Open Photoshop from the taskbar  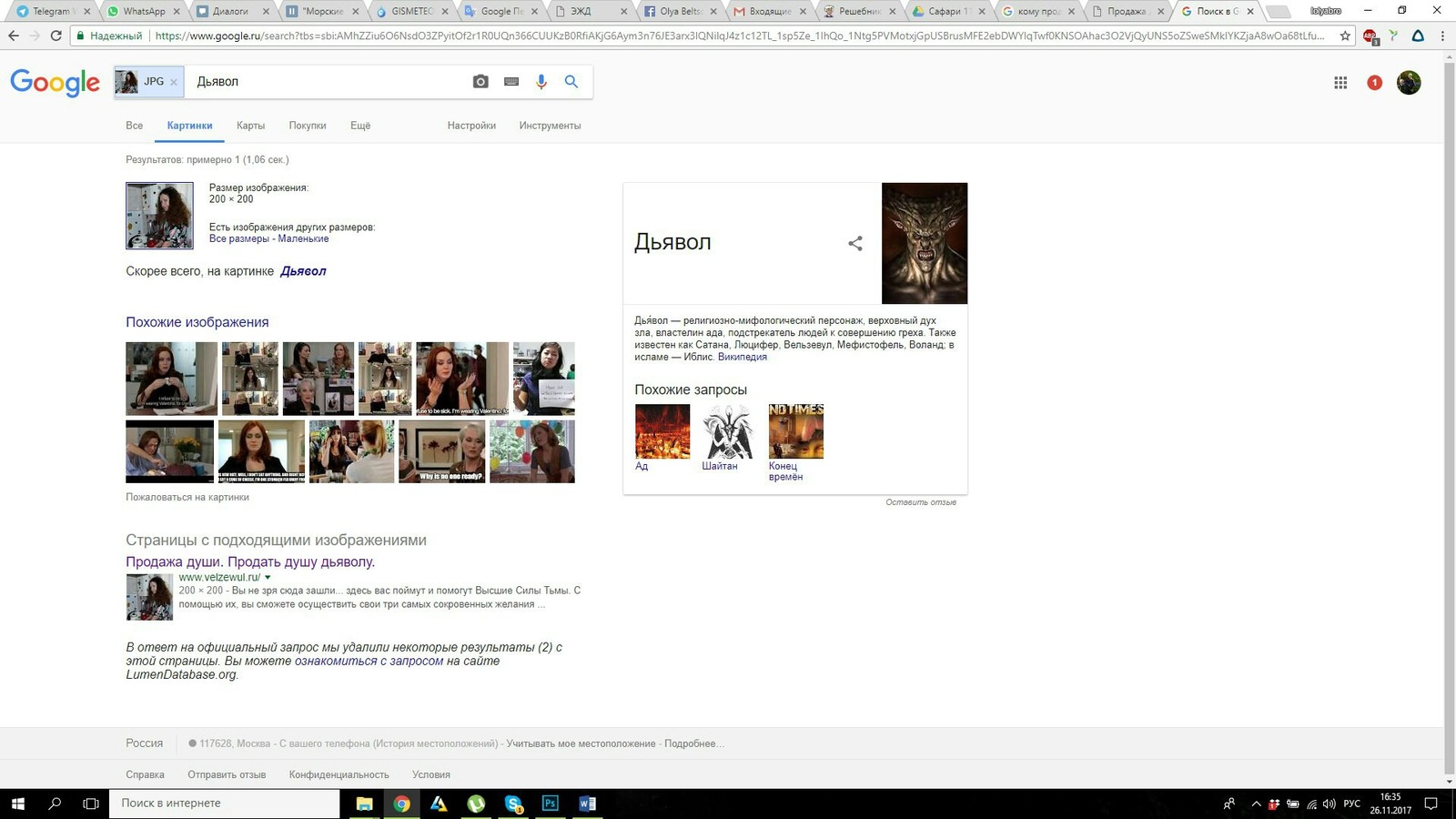[551, 804]
